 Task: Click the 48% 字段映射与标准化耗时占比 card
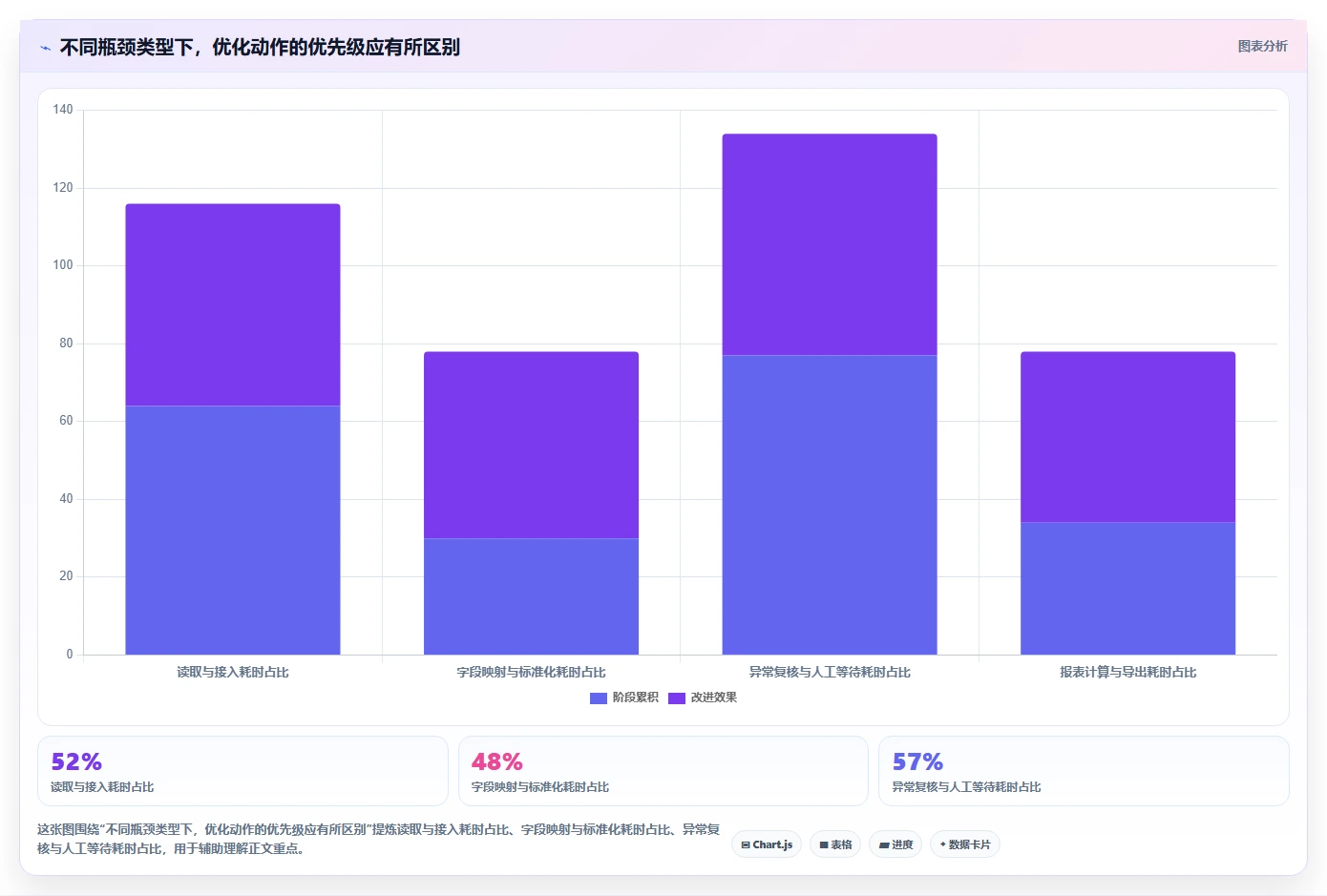[x=663, y=771]
